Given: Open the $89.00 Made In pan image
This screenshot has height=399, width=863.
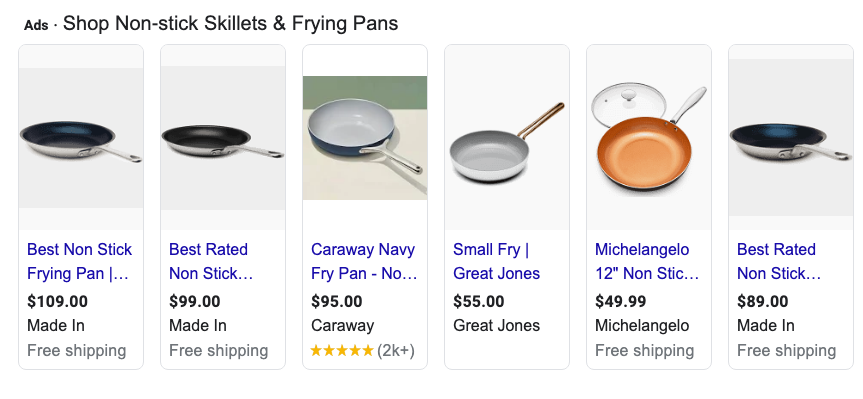Looking at the screenshot, I should click(791, 138).
